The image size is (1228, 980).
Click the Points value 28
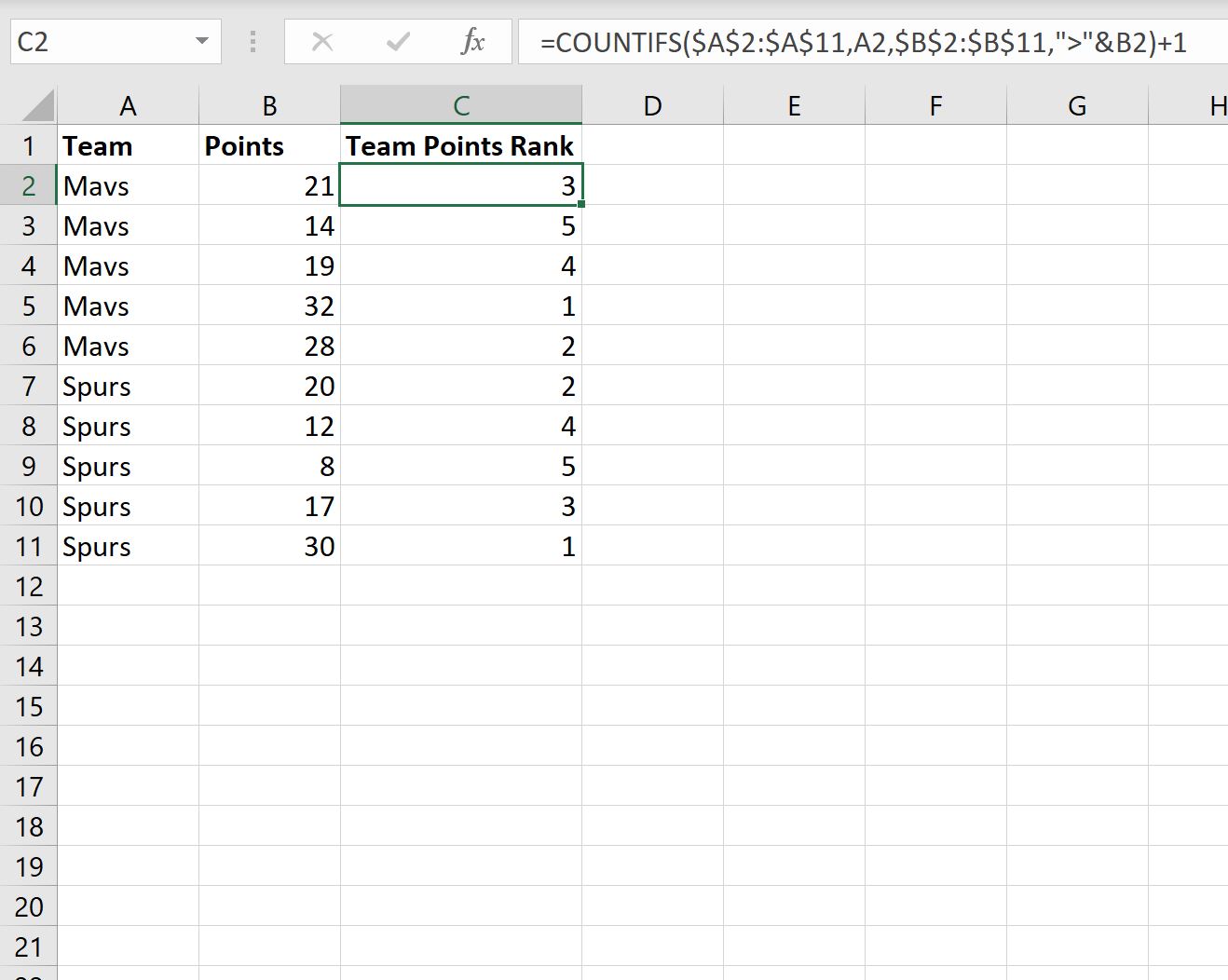(269, 346)
